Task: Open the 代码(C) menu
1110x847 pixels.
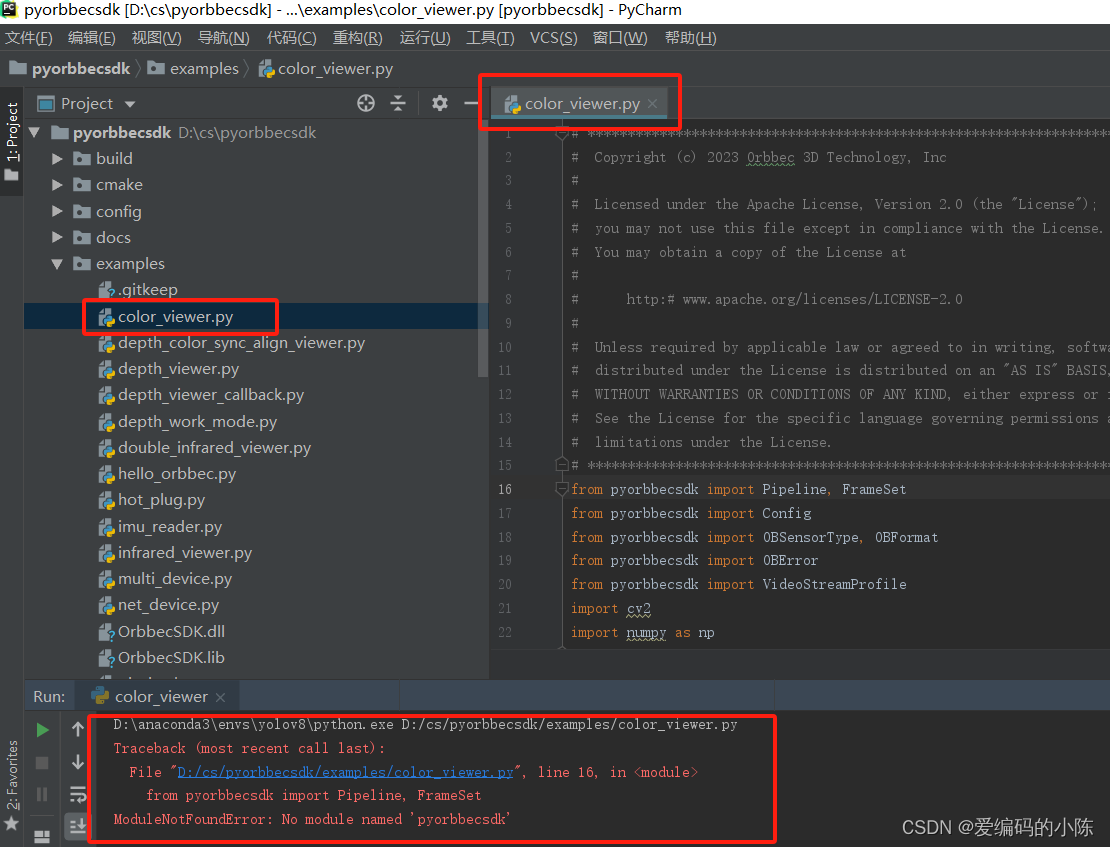Action: click(291, 38)
